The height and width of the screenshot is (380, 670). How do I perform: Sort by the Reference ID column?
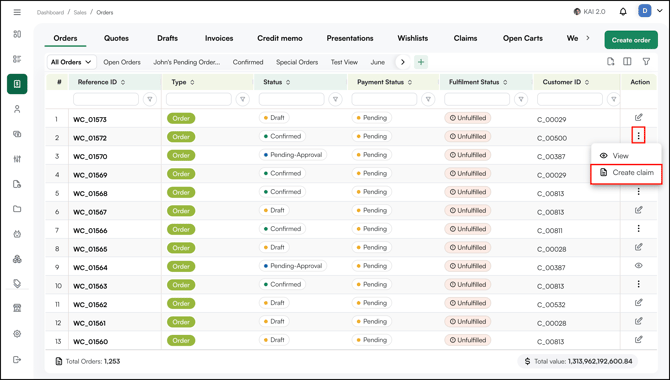101,82
